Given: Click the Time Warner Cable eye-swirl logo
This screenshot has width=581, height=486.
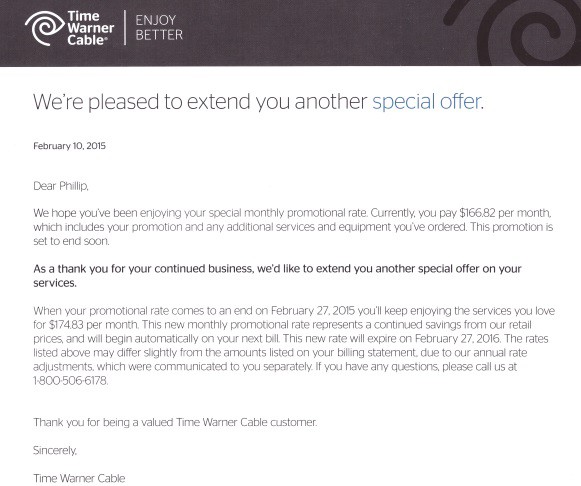Looking at the screenshot, I should pos(44,28).
